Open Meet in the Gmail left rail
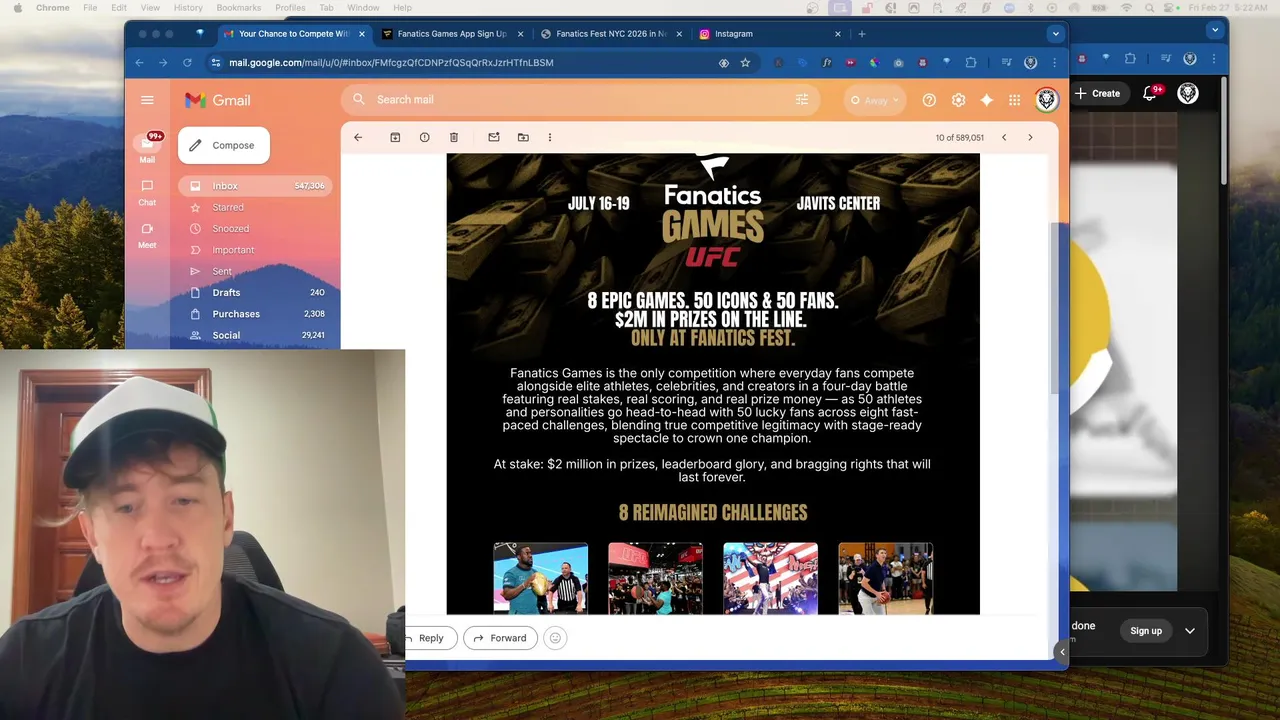 147,235
